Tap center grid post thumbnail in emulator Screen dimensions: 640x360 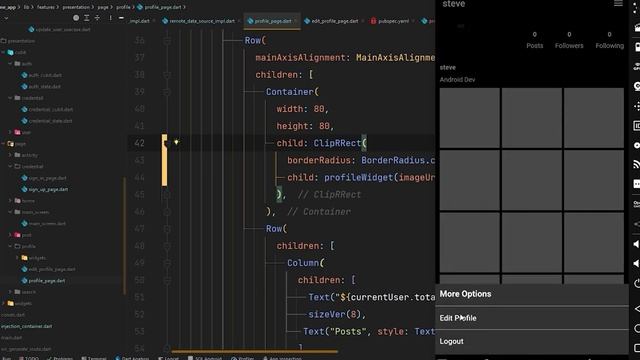pos(531,180)
